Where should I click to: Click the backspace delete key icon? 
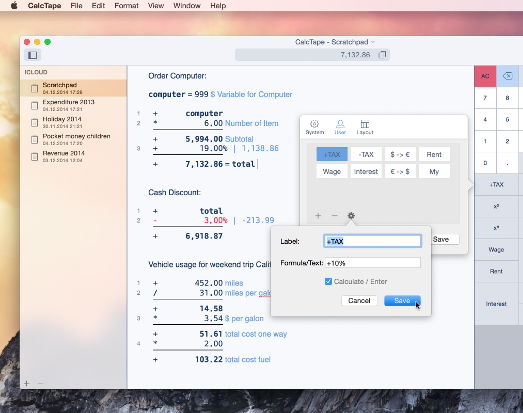507,76
